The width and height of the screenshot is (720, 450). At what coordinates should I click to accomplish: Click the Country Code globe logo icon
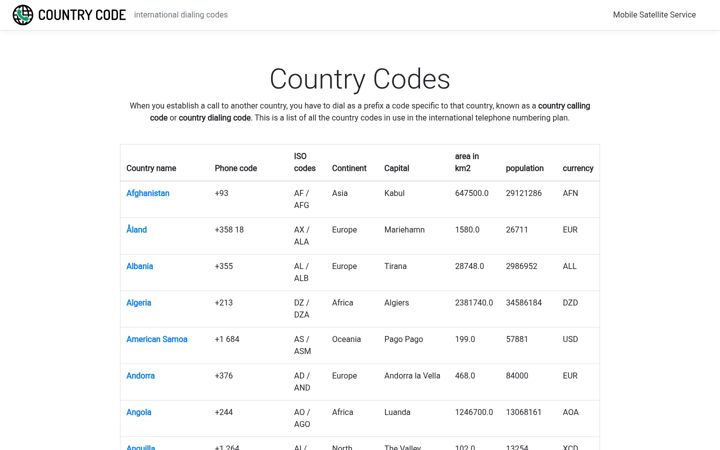coord(22,15)
